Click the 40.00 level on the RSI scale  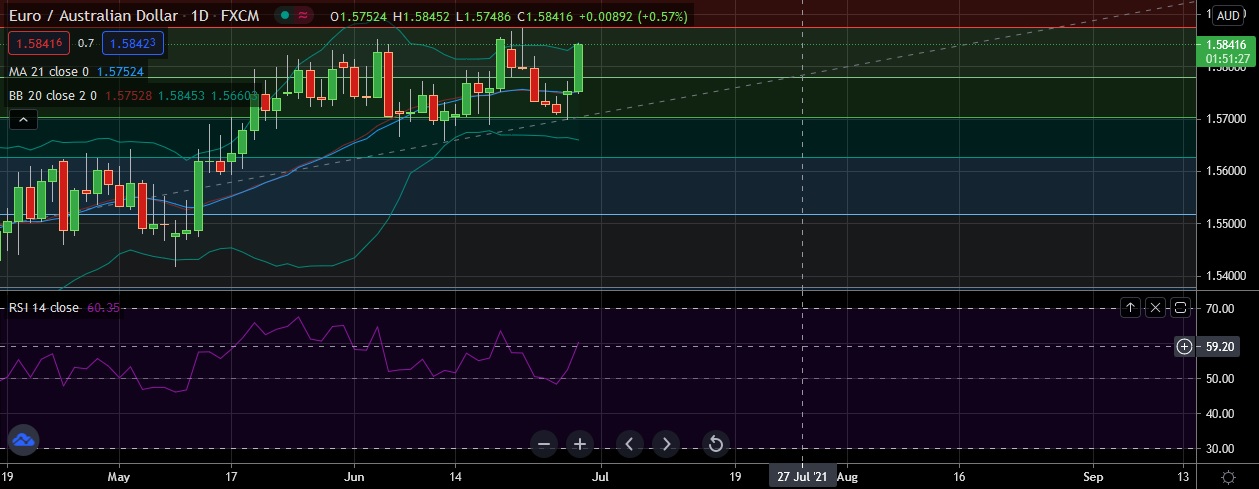[x=1222, y=414]
